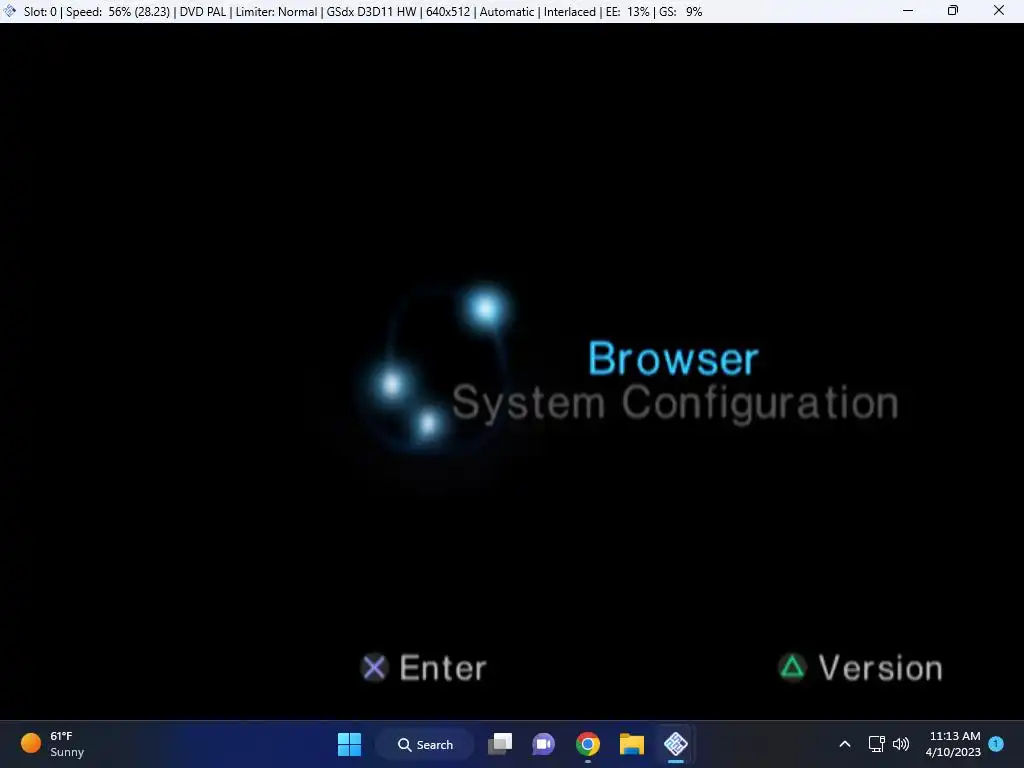Select System Configuration in the PS2 menu
The height and width of the screenshot is (768, 1024).
675,403
